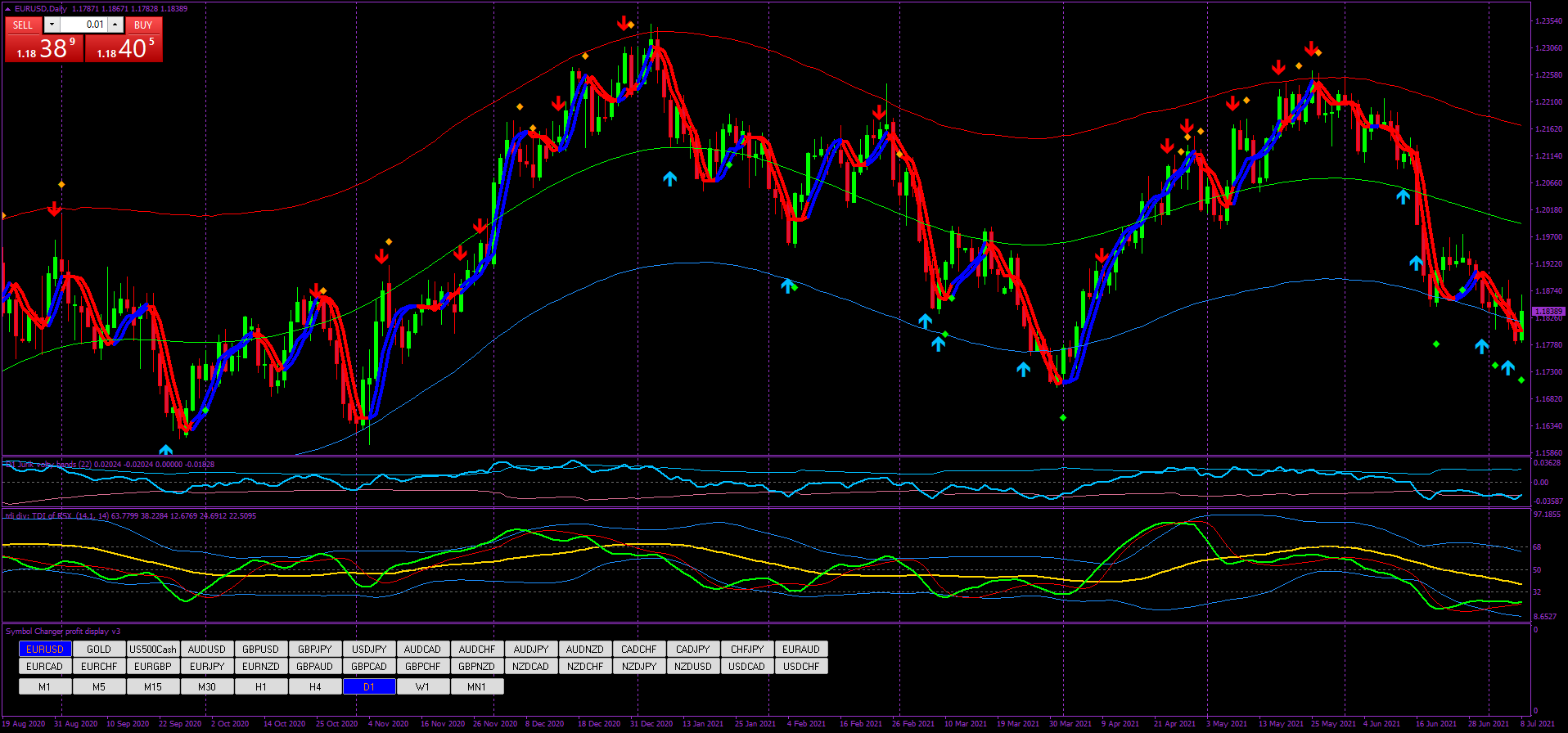Load the US500Cash symbol

[153, 649]
